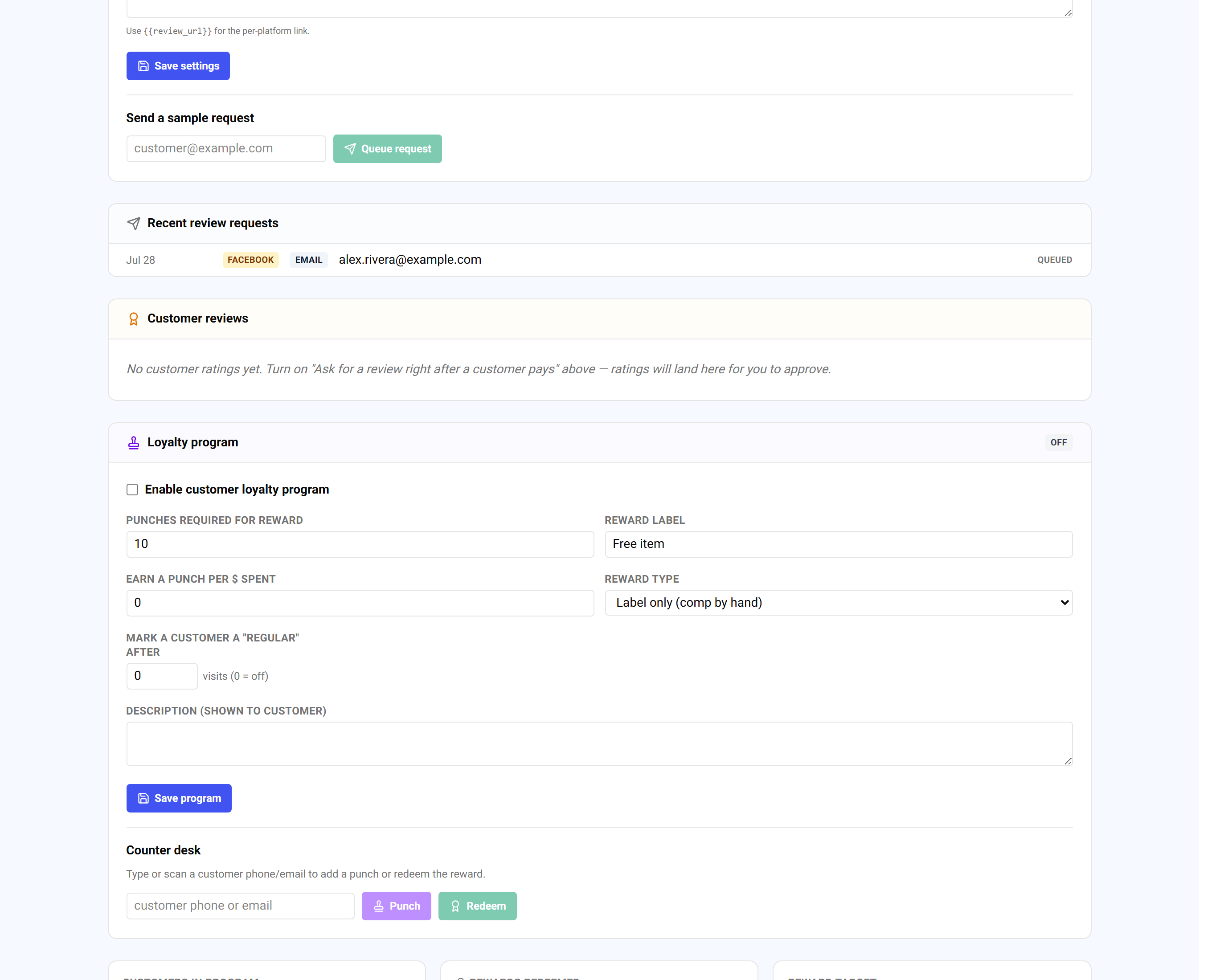Click the Description shown to customer textarea

click(599, 744)
